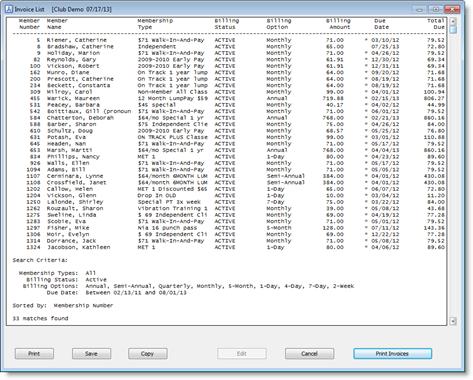Screen dimensions: 473x380
Task: Click member name Scobie, Eva
Action: point(66,221)
